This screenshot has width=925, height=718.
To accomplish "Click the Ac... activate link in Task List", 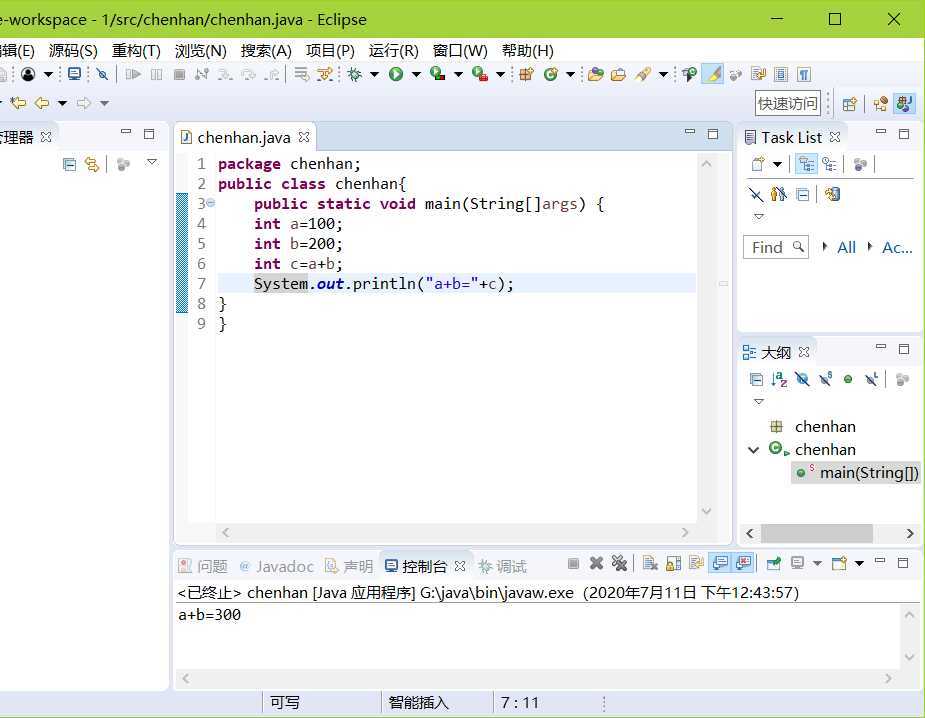I will point(897,247).
